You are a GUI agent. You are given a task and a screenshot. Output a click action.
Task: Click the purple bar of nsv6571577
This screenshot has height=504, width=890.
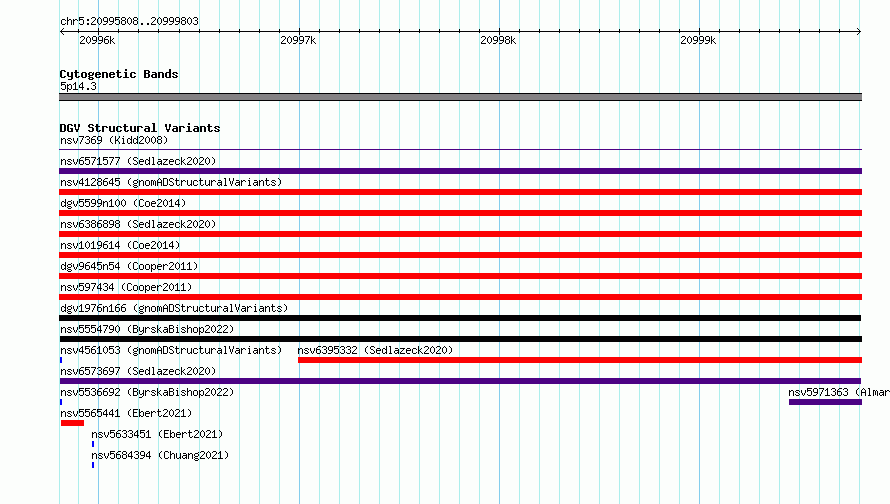click(x=460, y=171)
